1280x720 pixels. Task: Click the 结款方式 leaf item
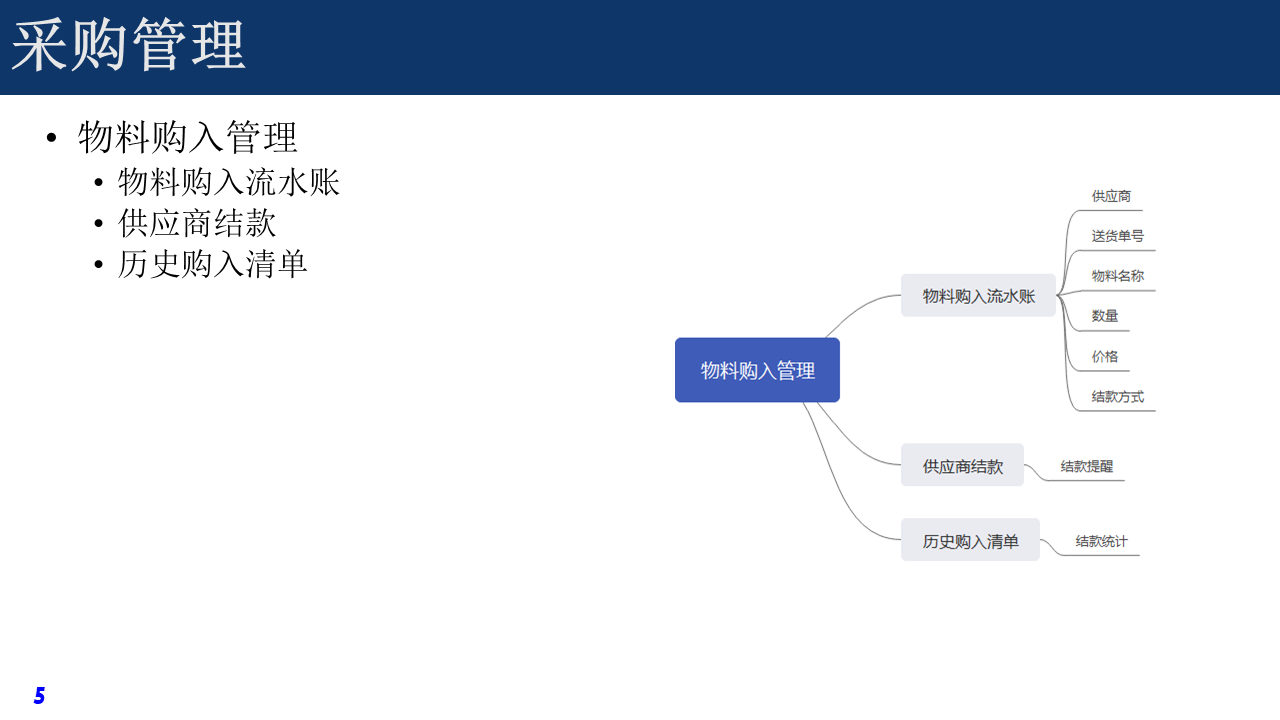[x=1117, y=397]
